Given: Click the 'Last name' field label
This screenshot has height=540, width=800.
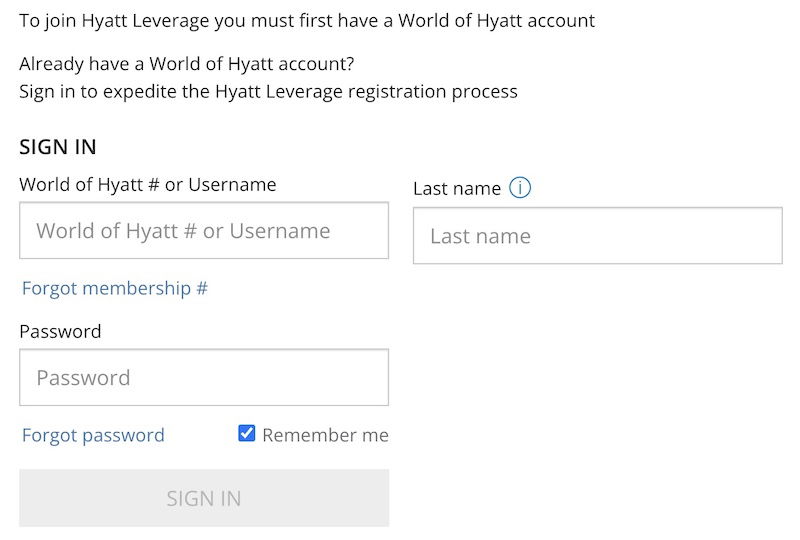Looking at the screenshot, I should (x=457, y=188).
